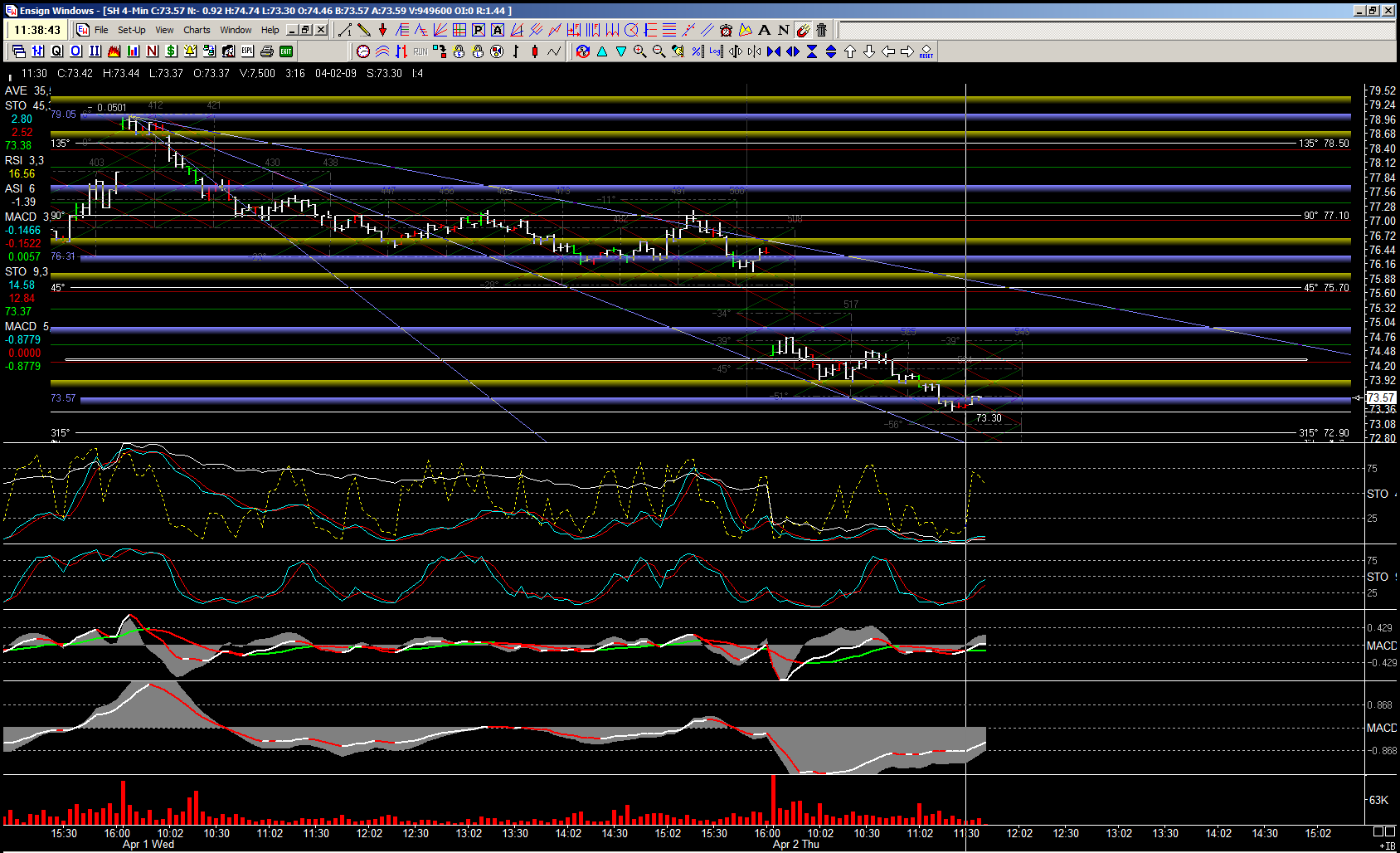Click the 73.57 price marker on scale
The width and height of the screenshot is (1400, 853).
click(x=1381, y=397)
